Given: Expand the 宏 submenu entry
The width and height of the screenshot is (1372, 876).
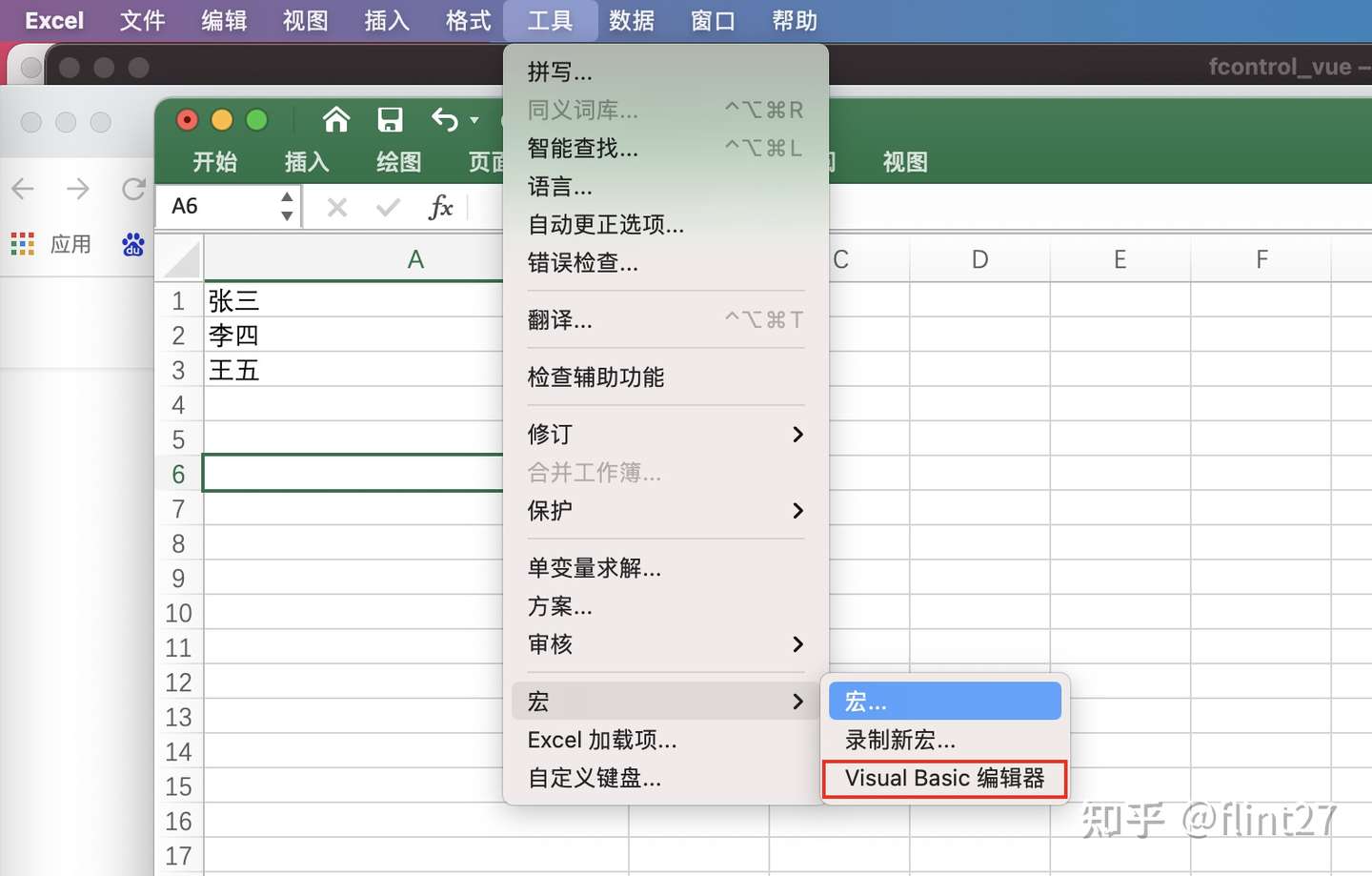Looking at the screenshot, I should (665, 702).
